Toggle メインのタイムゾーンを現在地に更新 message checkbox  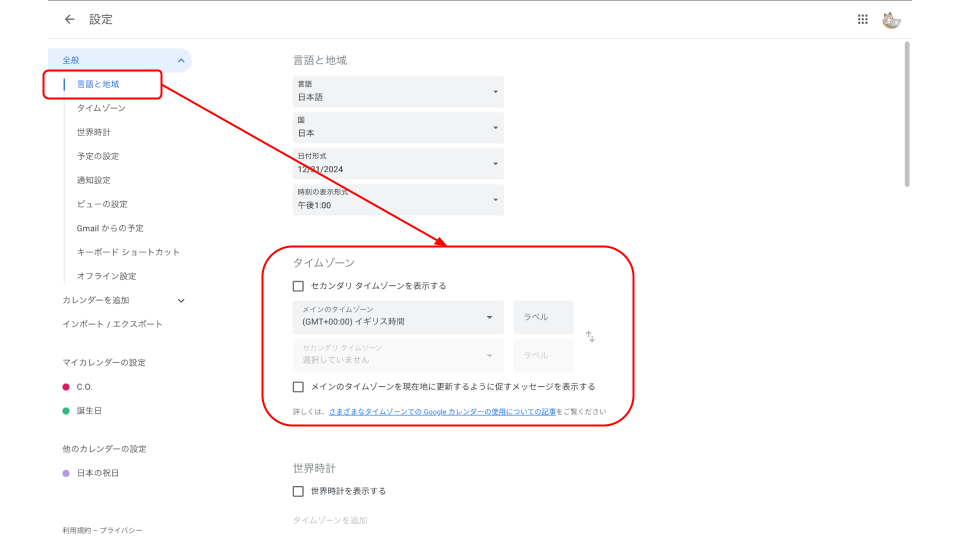298,387
